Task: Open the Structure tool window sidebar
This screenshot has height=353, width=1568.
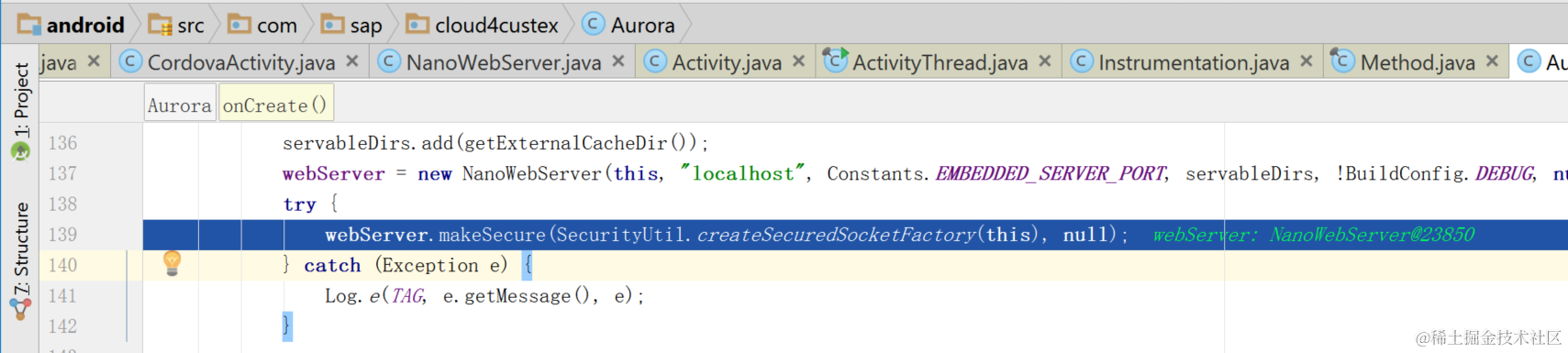Action: tap(20, 261)
